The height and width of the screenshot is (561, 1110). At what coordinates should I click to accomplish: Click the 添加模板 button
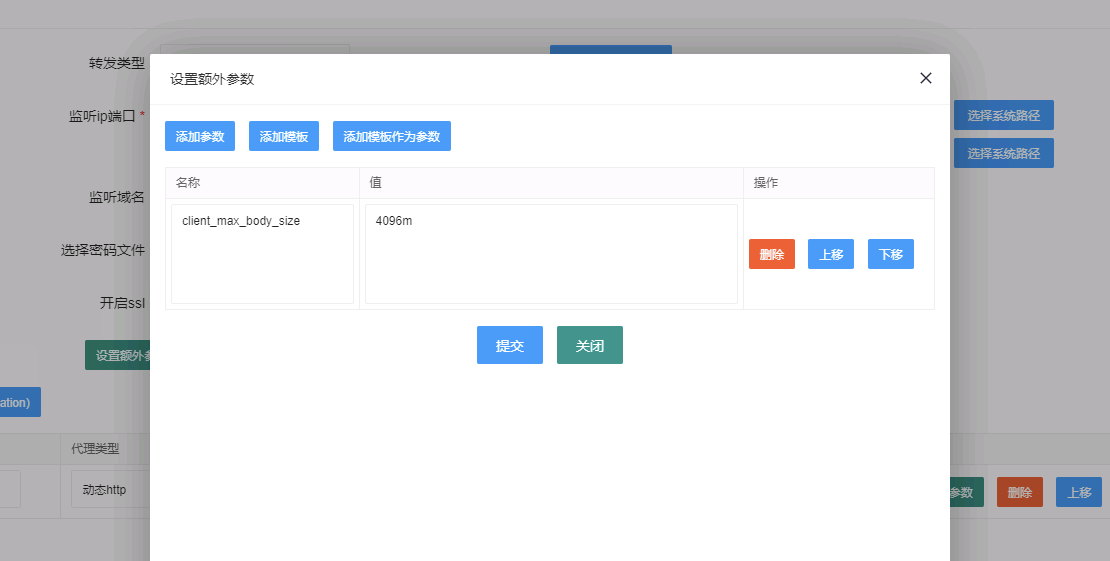pos(283,136)
